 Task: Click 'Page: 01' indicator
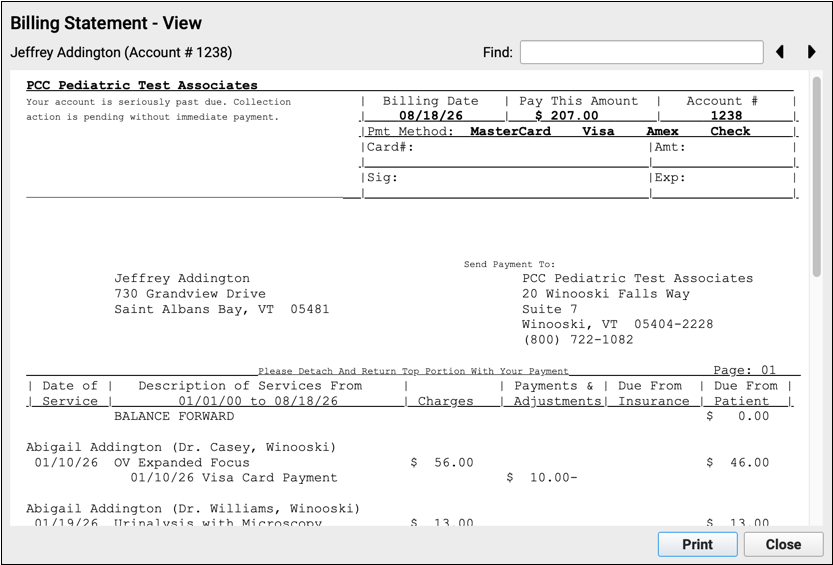pyautogui.click(x=744, y=370)
